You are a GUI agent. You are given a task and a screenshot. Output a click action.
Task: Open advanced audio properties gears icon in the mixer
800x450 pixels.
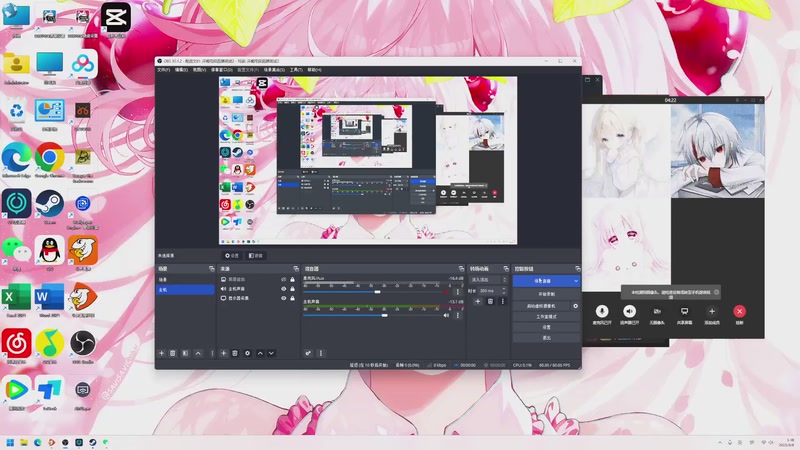click(308, 353)
